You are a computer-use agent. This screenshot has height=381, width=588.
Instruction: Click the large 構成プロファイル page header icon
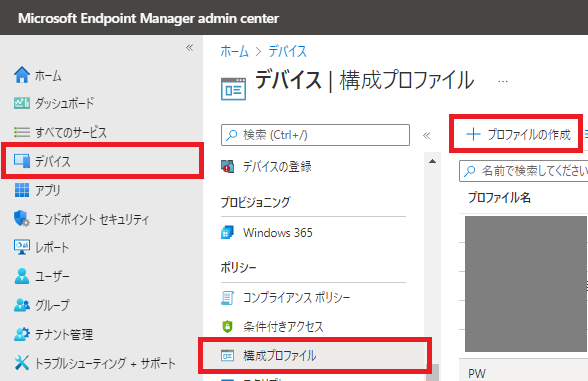[234, 89]
